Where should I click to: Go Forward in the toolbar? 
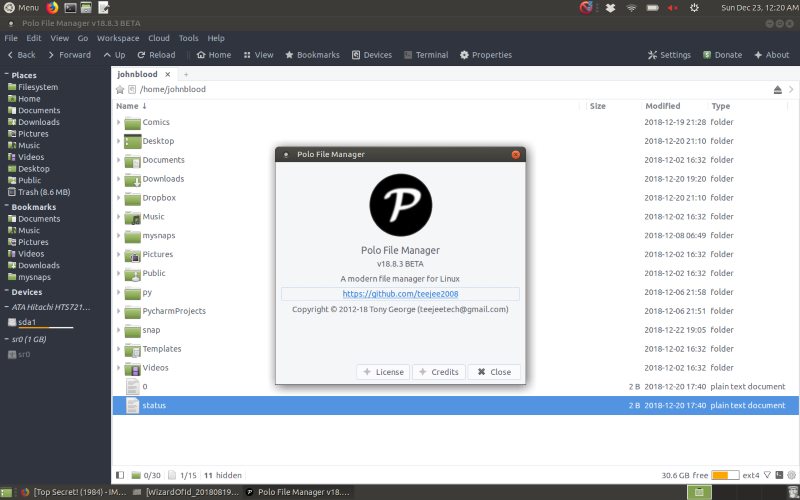[x=69, y=55]
